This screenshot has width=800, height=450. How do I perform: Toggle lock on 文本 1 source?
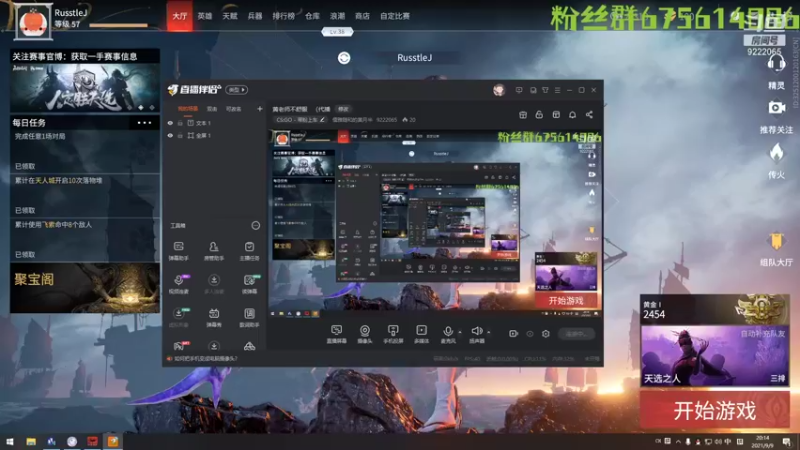pyautogui.click(x=180, y=123)
